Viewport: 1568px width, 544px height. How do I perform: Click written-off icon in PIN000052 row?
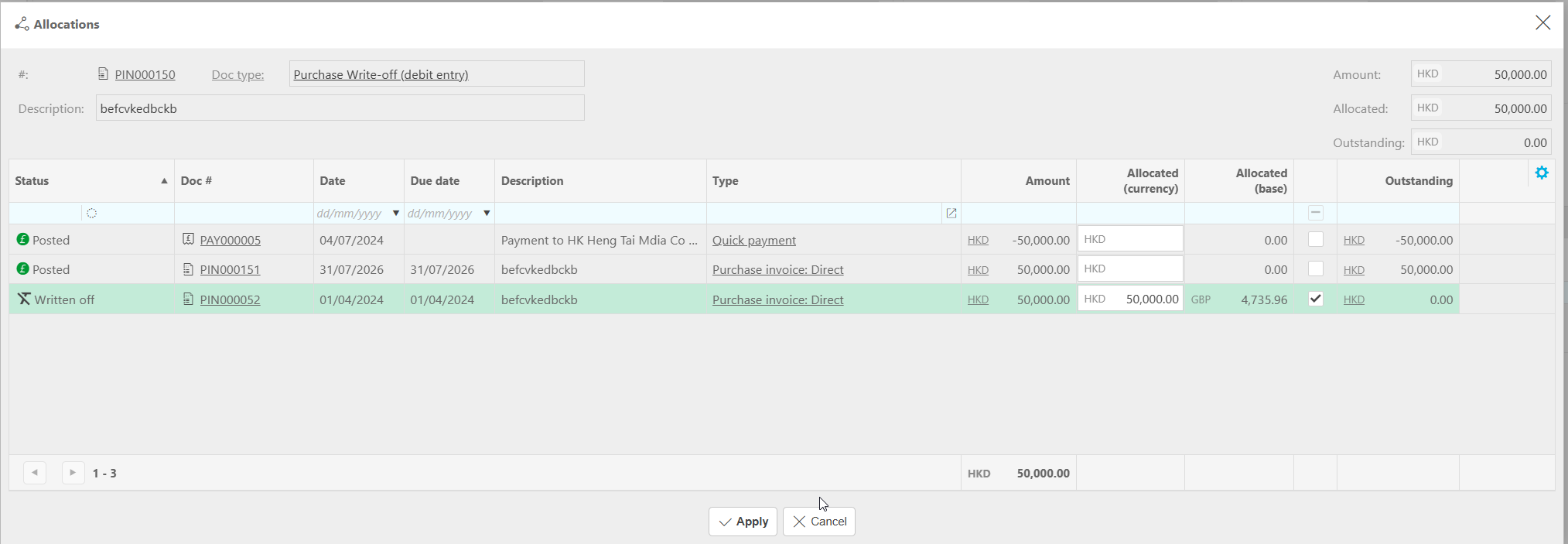24,299
